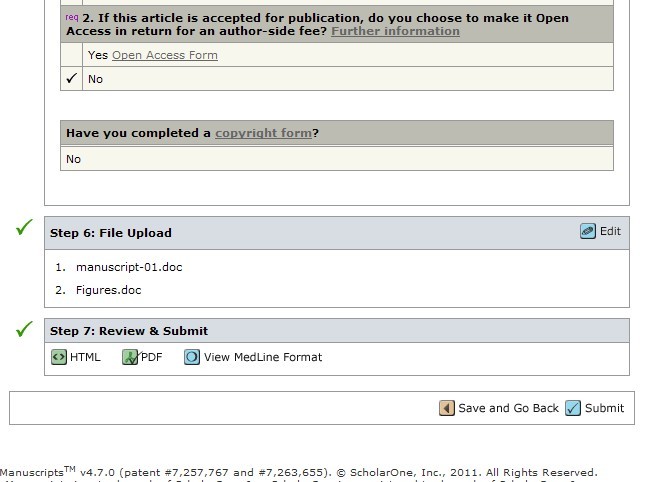Click the green checkmark beside Step 7
The width and height of the screenshot is (657, 482).
coord(25,328)
